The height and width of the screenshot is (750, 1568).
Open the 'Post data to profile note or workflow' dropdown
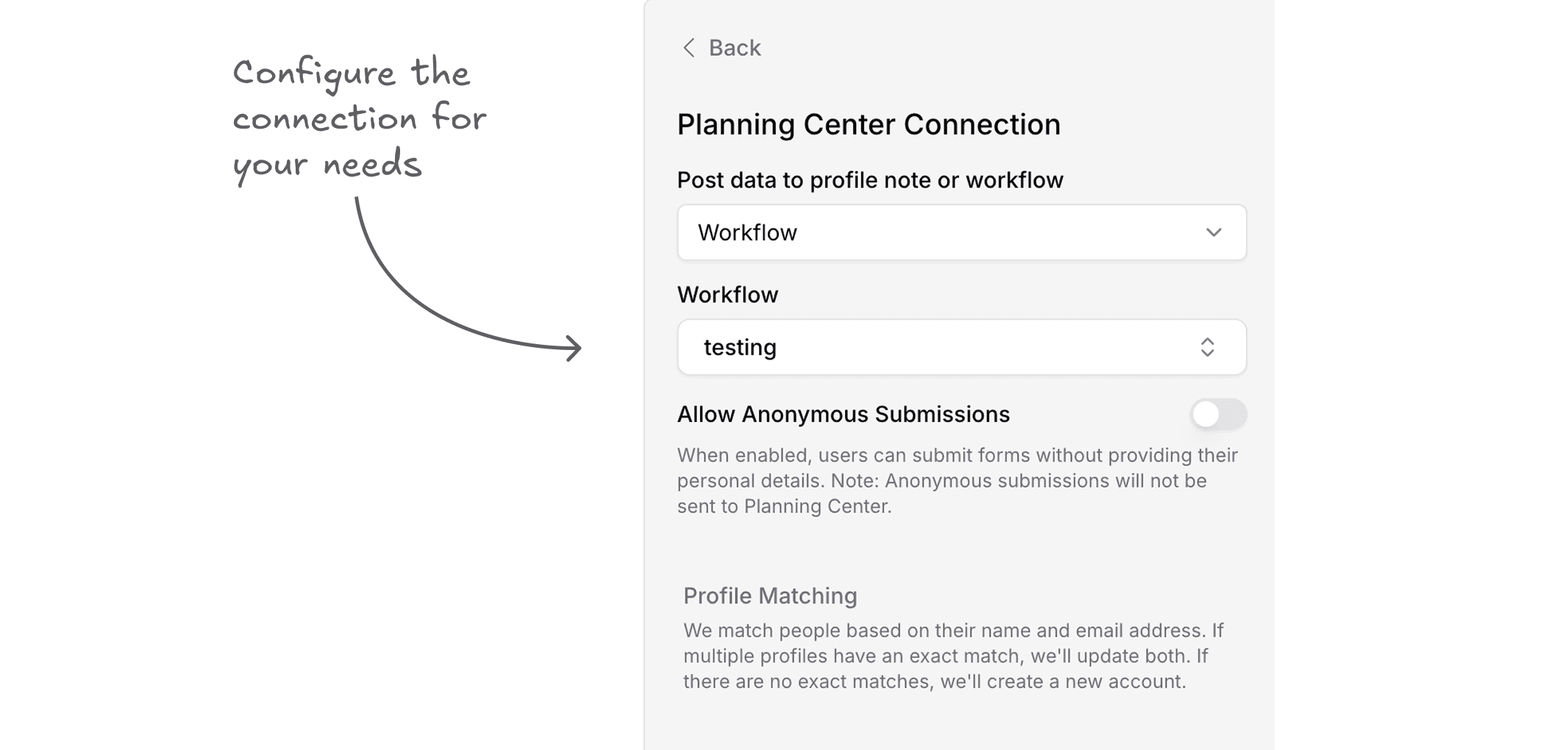pyautogui.click(x=961, y=232)
